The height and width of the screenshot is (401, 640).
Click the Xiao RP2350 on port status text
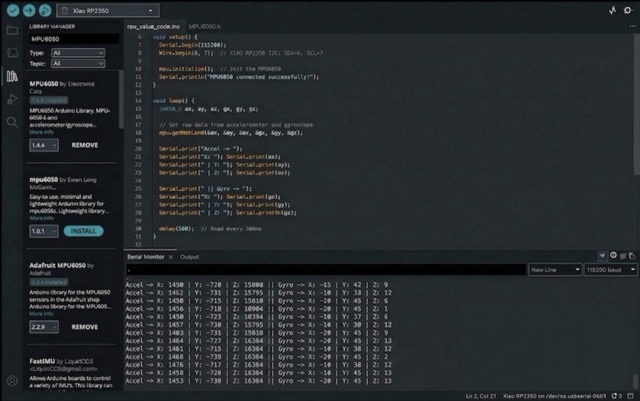click(x=554, y=396)
